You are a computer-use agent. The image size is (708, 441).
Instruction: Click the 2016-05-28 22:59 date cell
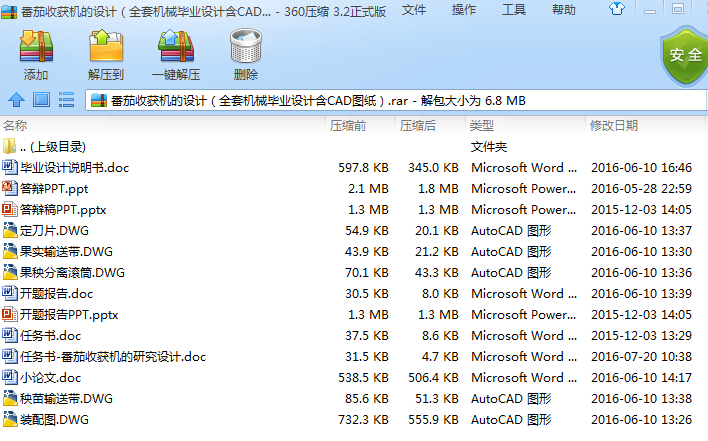641,188
